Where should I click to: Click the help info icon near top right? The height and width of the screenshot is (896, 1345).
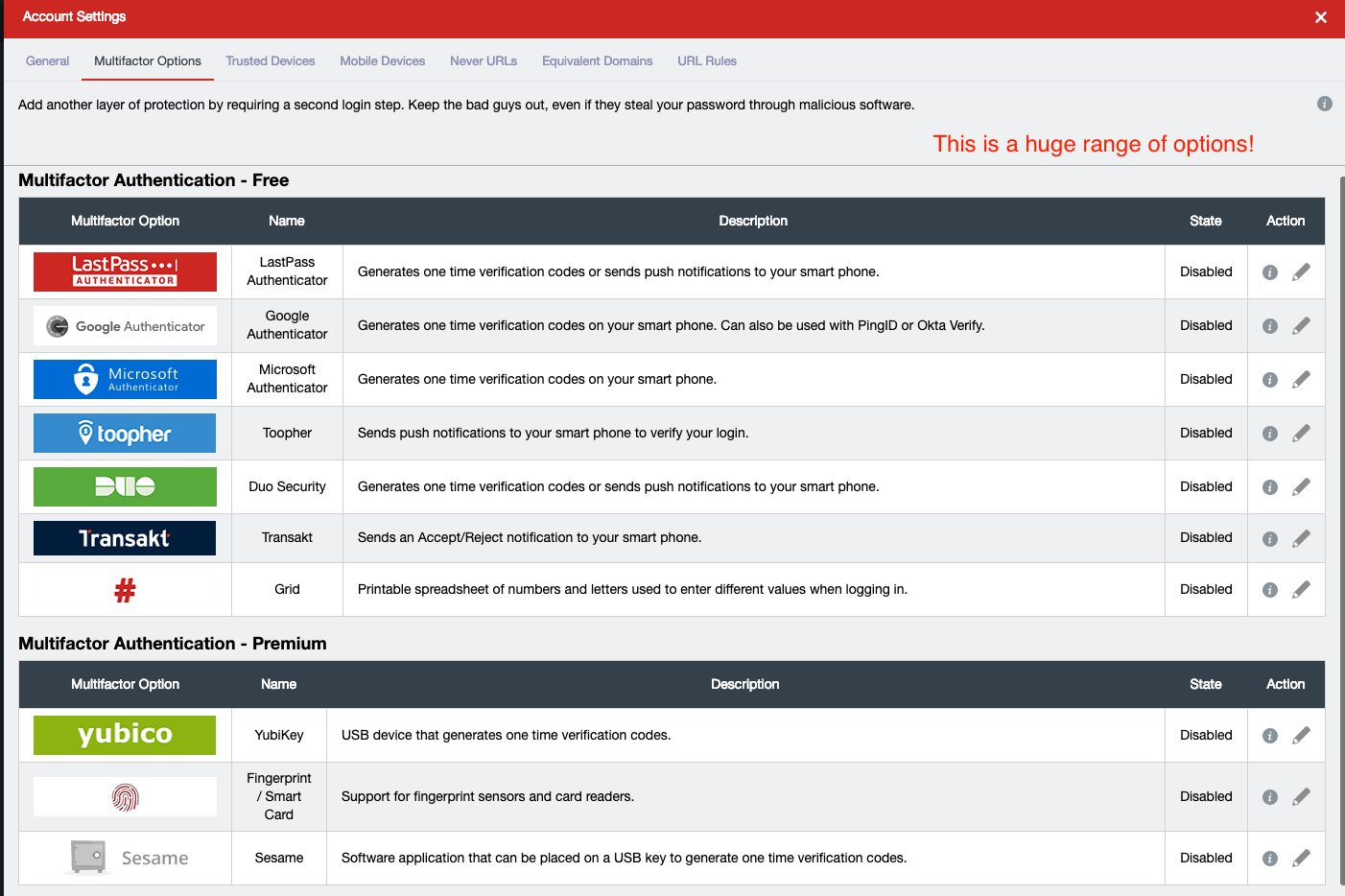(1325, 104)
